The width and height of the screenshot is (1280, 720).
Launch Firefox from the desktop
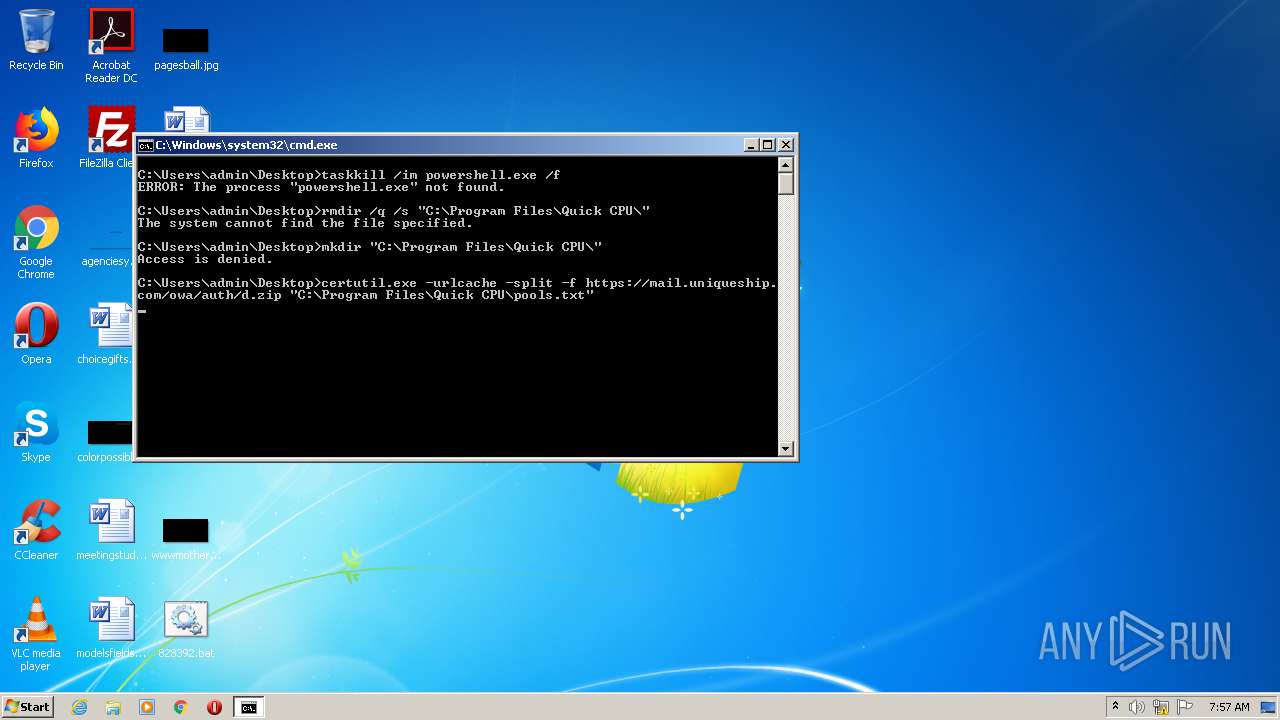coord(36,138)
